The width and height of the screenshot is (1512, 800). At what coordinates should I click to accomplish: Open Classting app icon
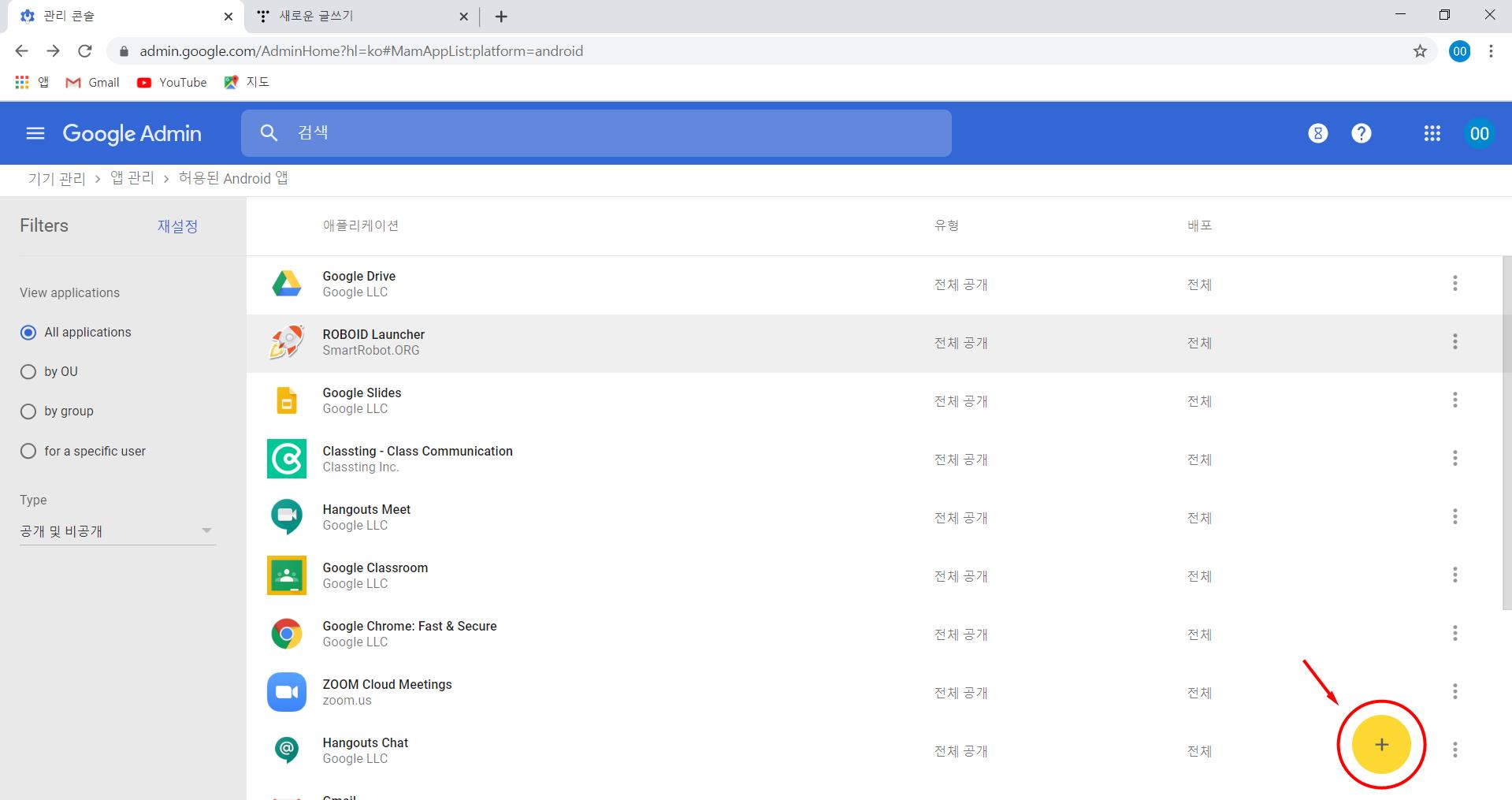[287, 459]
